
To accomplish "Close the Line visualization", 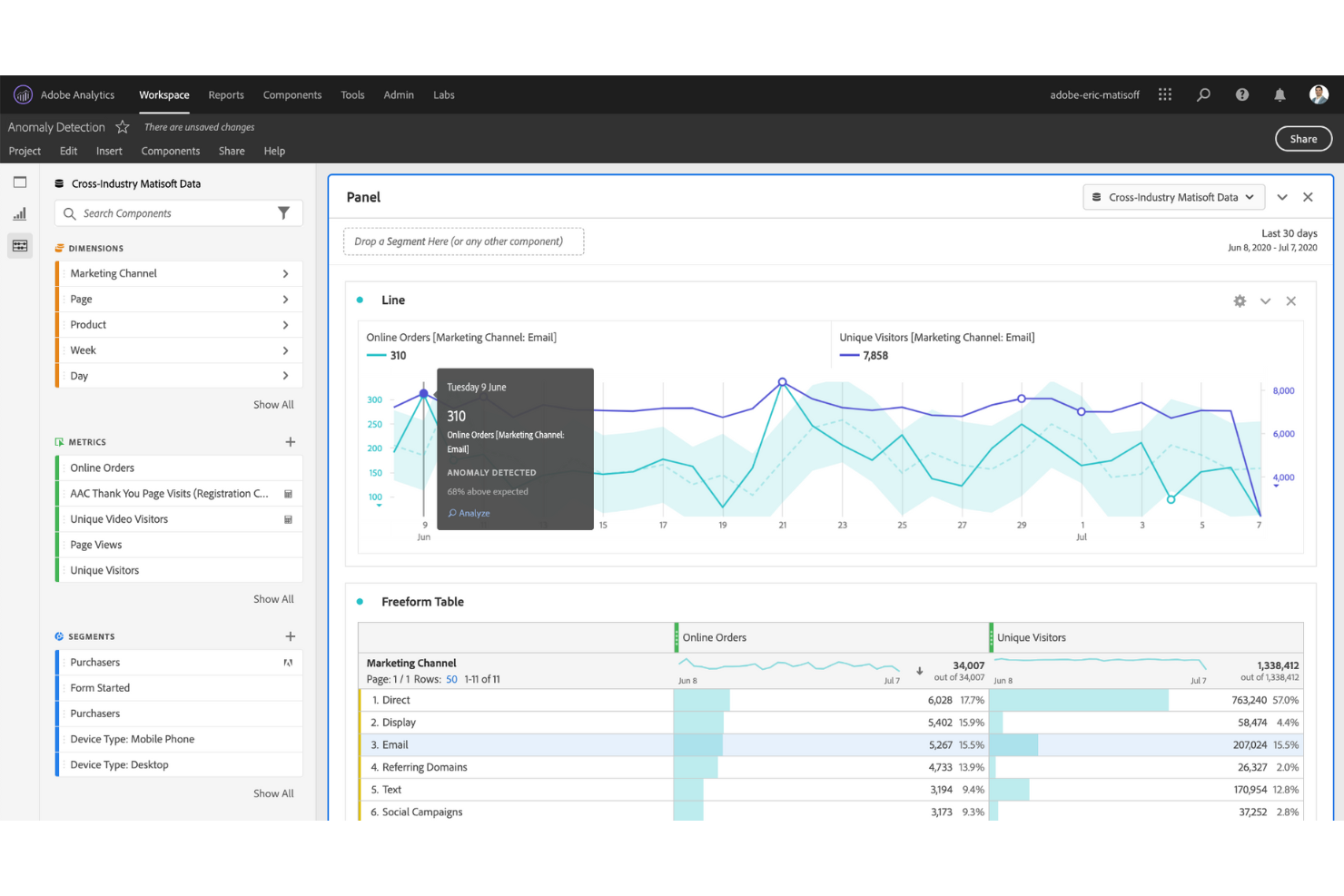I will tap(1290, 300).
